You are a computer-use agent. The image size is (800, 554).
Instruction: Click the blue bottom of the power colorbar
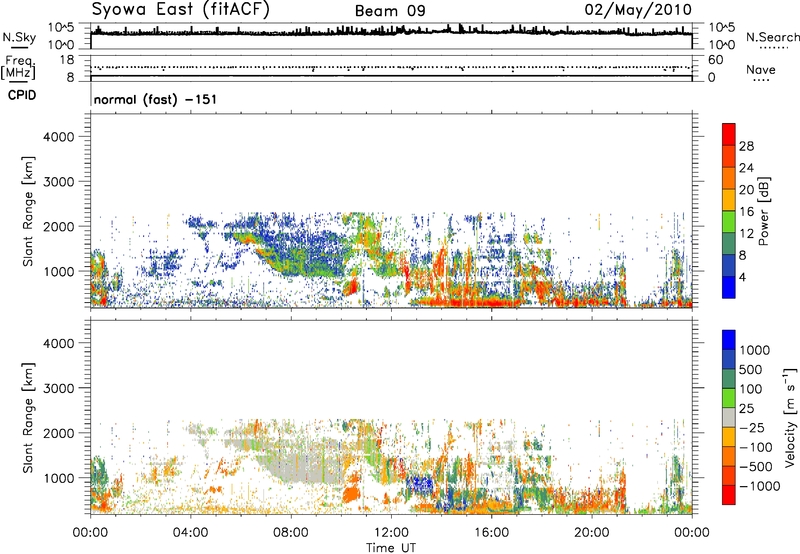pos(729,287)
